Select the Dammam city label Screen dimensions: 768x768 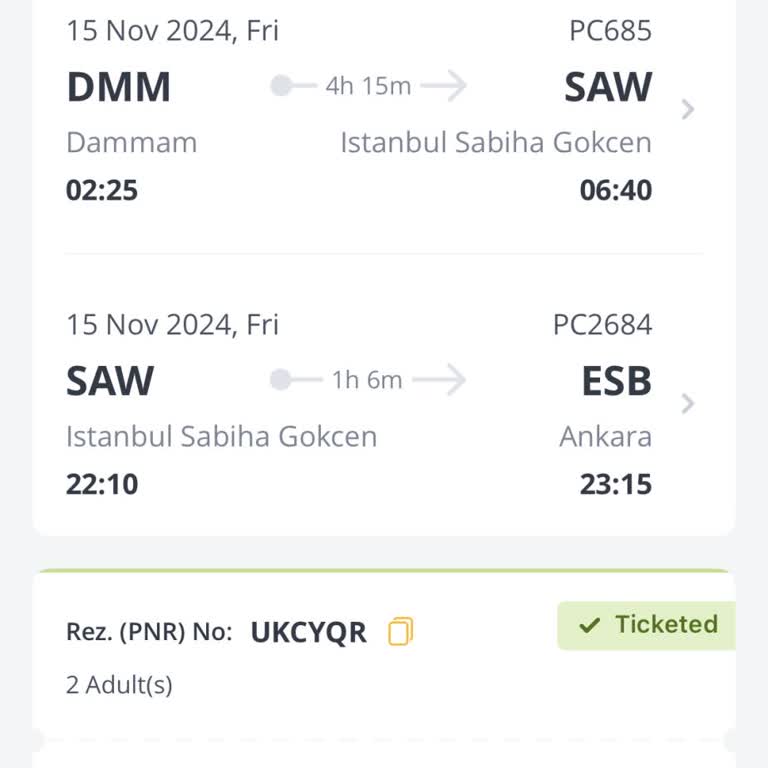pyautogui.click(x=131, y=142)
